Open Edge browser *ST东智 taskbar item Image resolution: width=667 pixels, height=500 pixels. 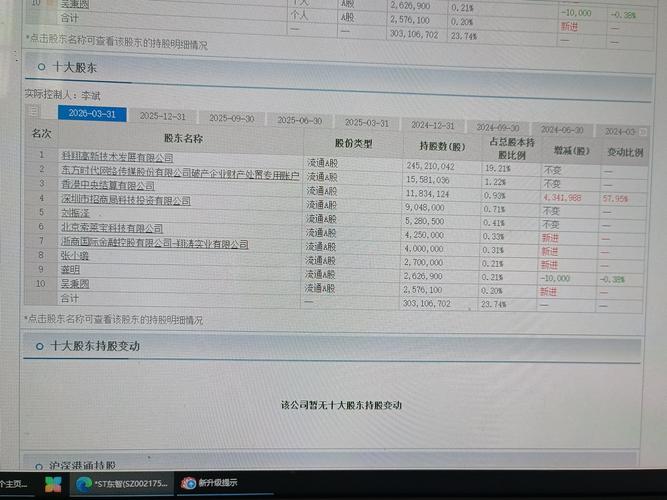122,484
